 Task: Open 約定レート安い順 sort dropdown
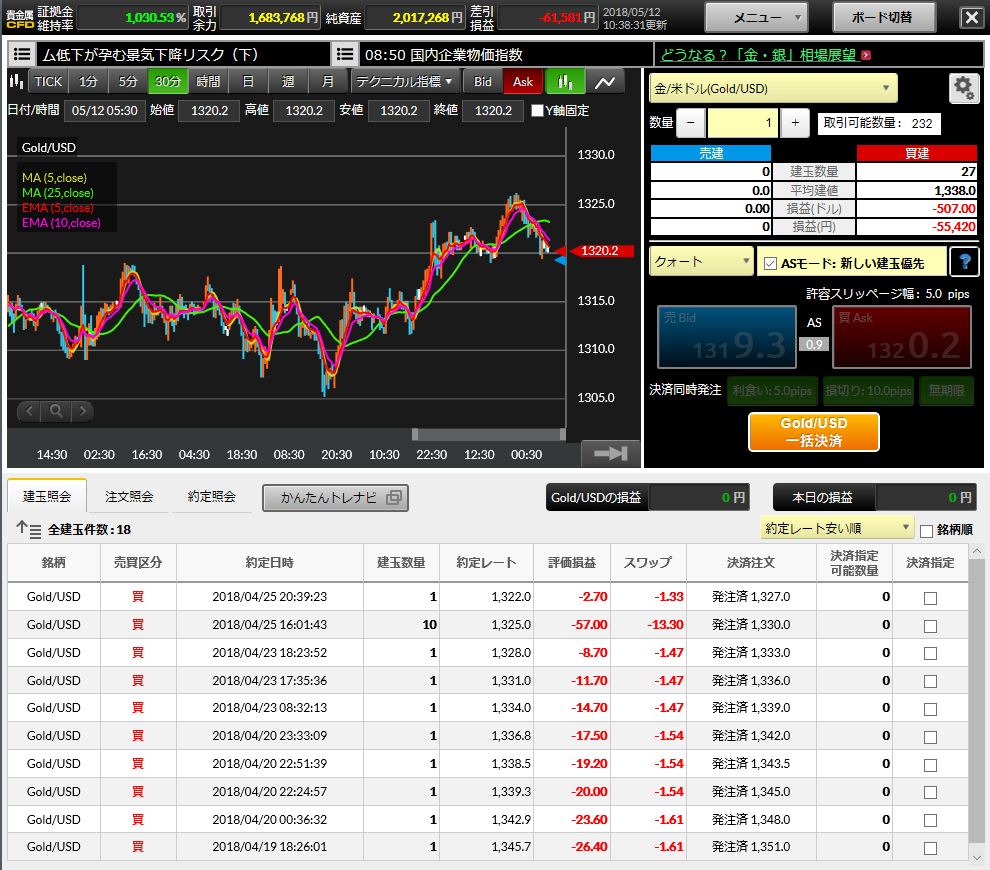point(837,528)
